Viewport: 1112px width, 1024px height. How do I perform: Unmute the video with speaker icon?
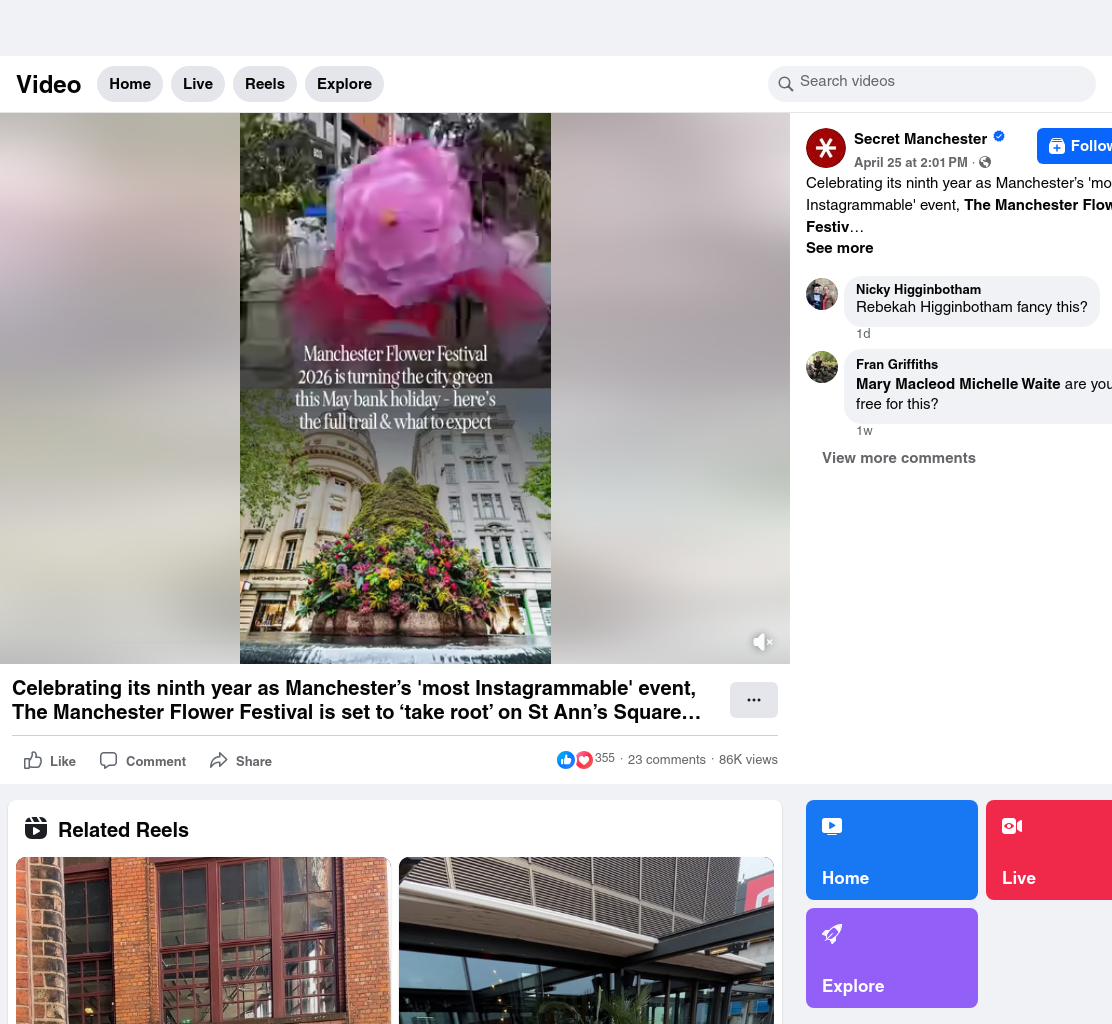point(762,642)
